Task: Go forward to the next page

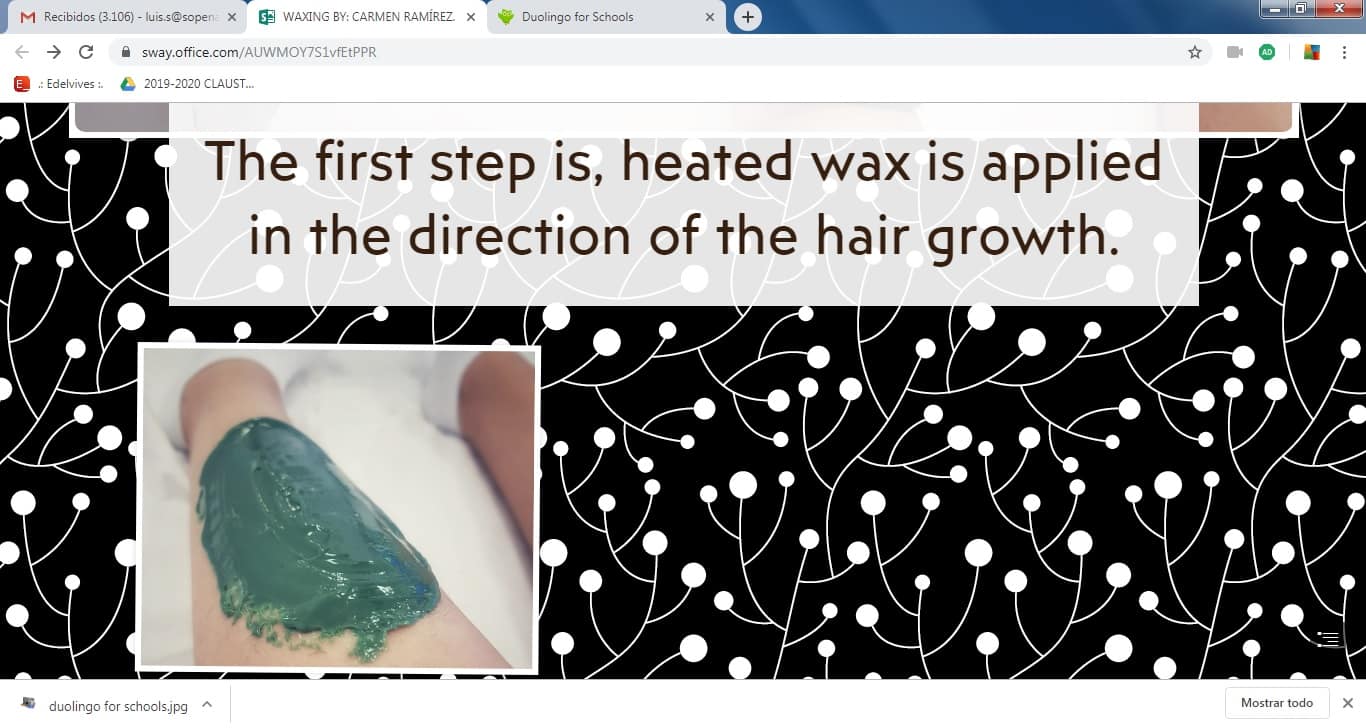Action: pos(54,52)
